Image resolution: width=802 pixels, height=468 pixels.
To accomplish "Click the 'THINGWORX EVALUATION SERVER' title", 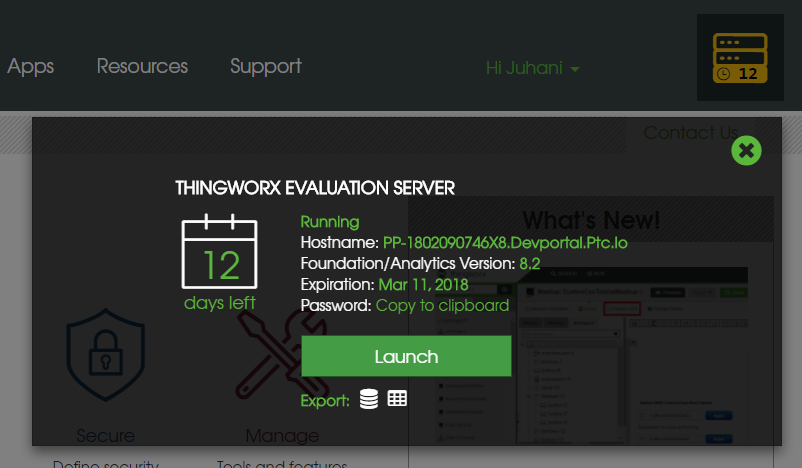I will (x=315, y=188).
